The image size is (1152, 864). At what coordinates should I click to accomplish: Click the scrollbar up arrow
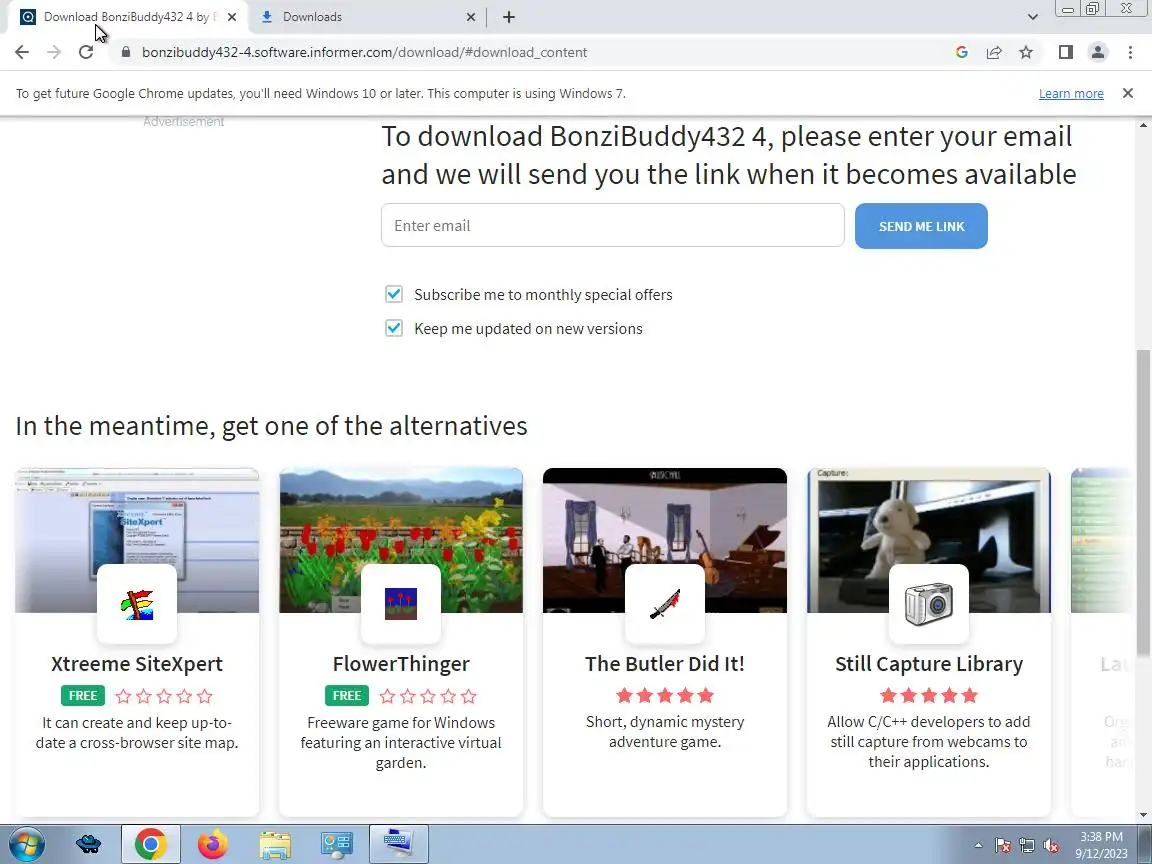(x=1143, y=124)
